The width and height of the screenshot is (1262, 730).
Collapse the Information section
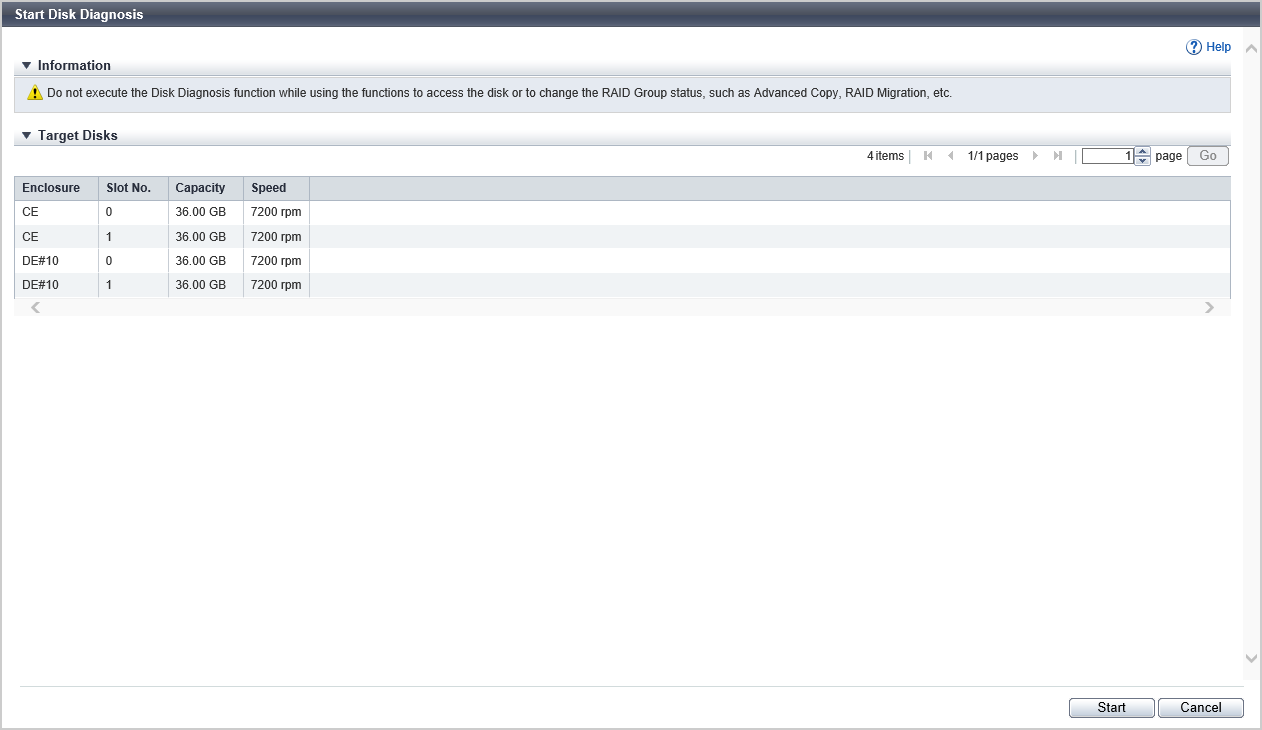[27, 66]
